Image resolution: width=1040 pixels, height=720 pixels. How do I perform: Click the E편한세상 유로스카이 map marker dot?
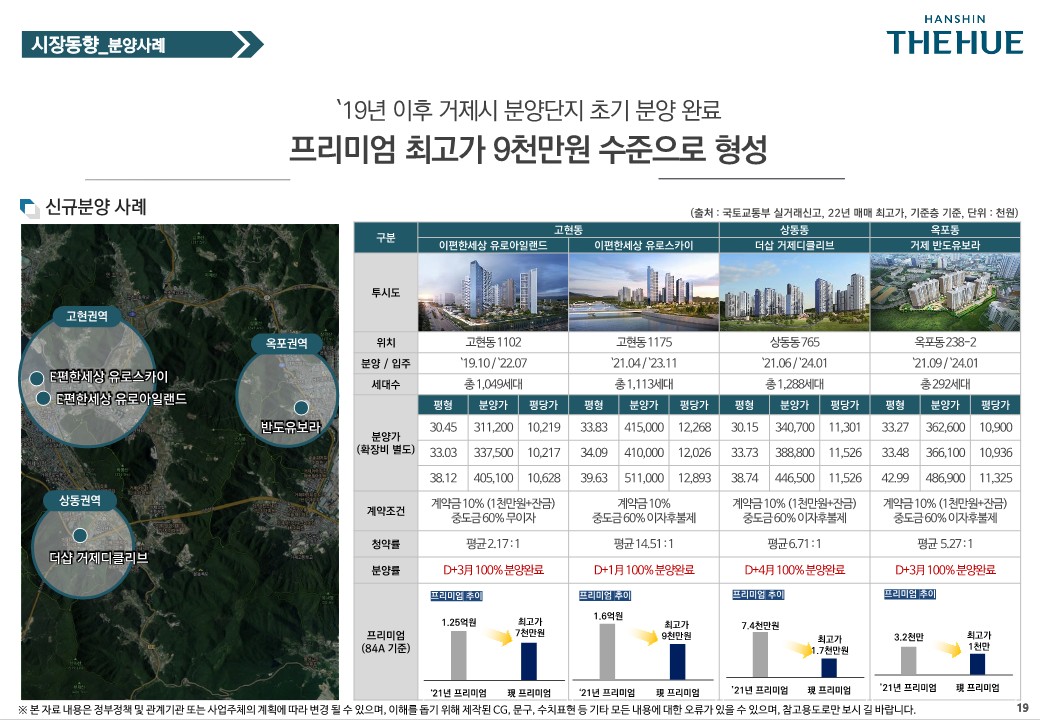pos(37,378)
